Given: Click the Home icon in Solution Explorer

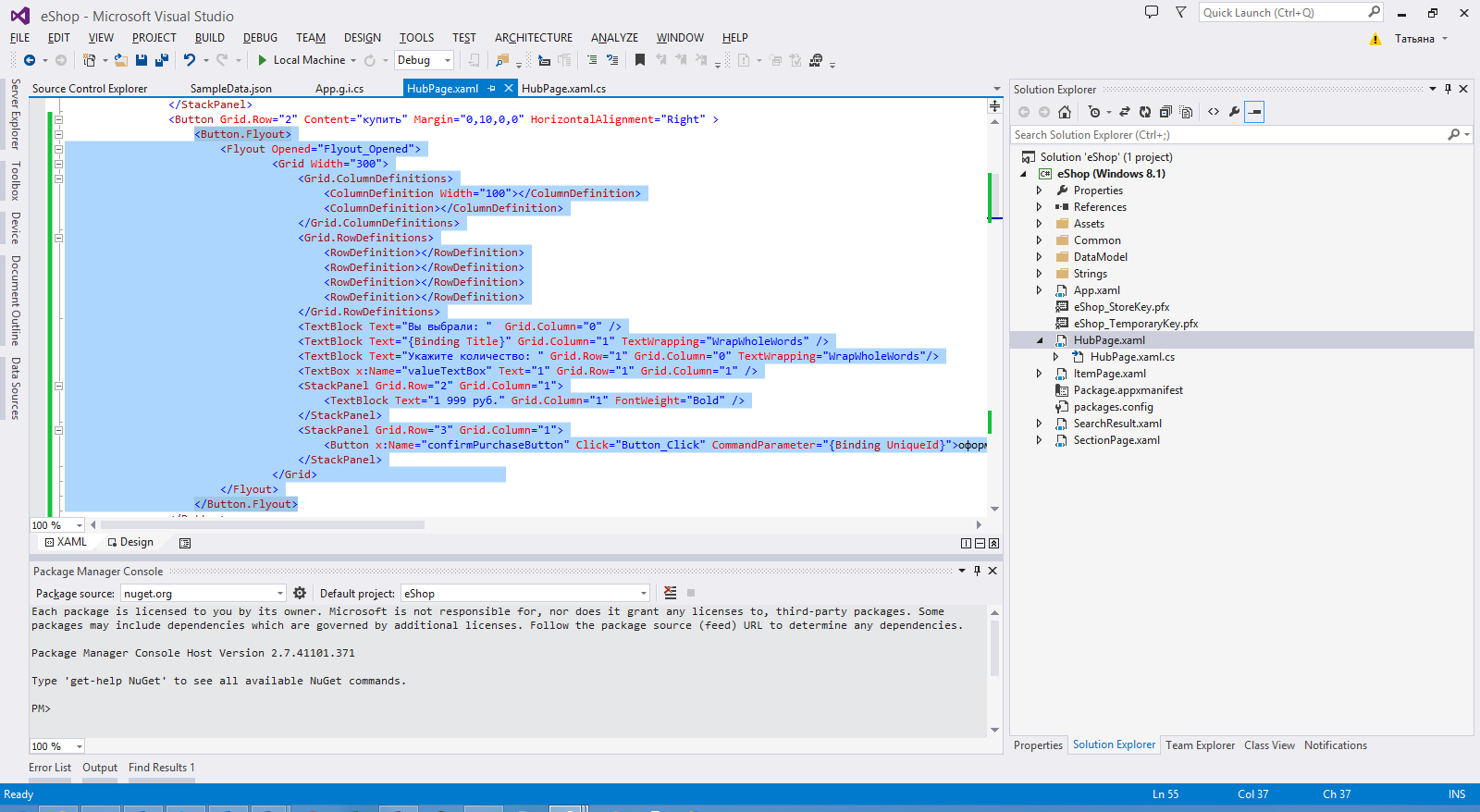Looking at the screenshot, I should (x=1065, y=112).
